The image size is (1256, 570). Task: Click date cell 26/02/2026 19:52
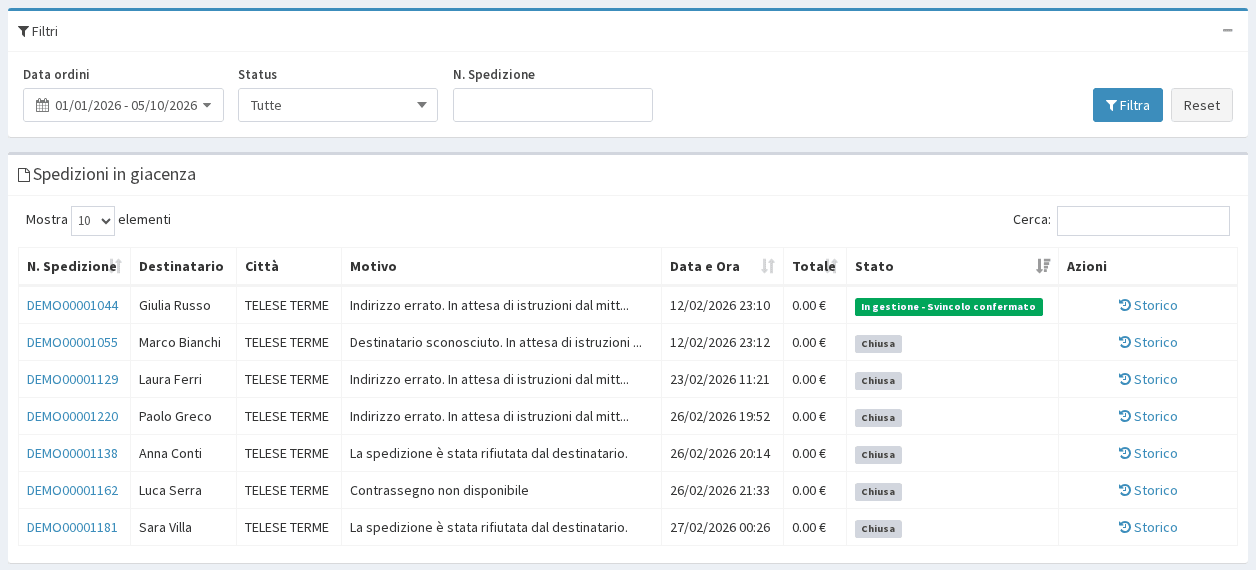(720, 416)
